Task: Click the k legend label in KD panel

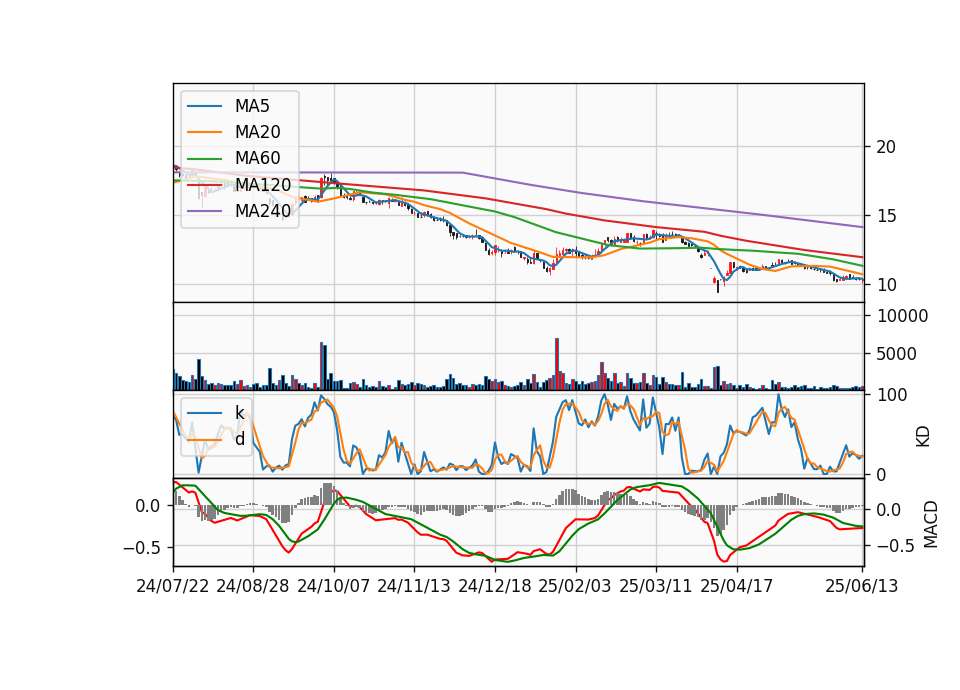Action: (239, 413)
